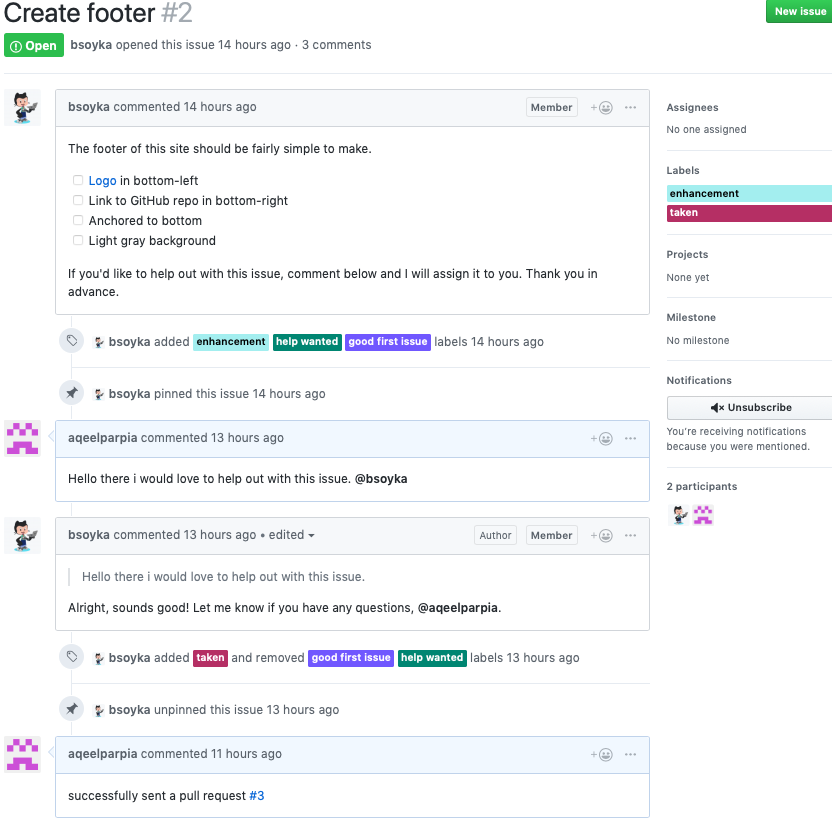
Task: Add reaction to bsoyka's first comment
Action: coord(602,108)
